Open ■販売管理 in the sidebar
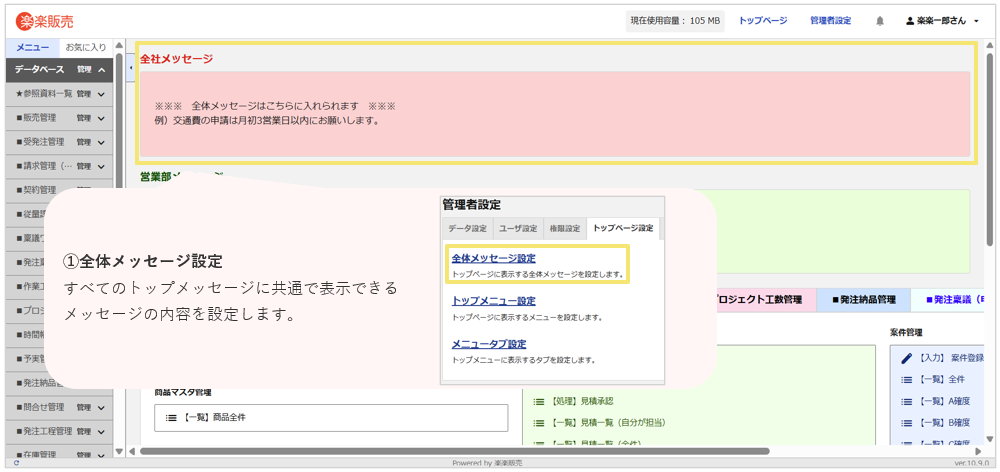 click(36, 118)
